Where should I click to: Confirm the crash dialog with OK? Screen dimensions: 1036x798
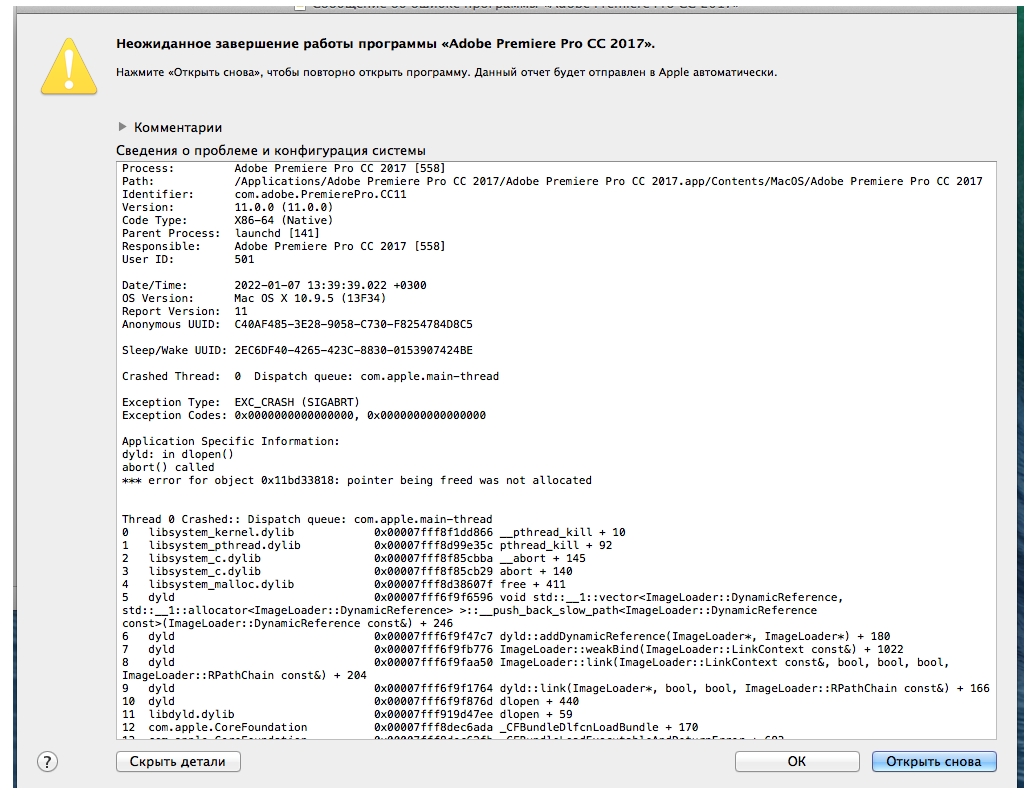(797, 762)
